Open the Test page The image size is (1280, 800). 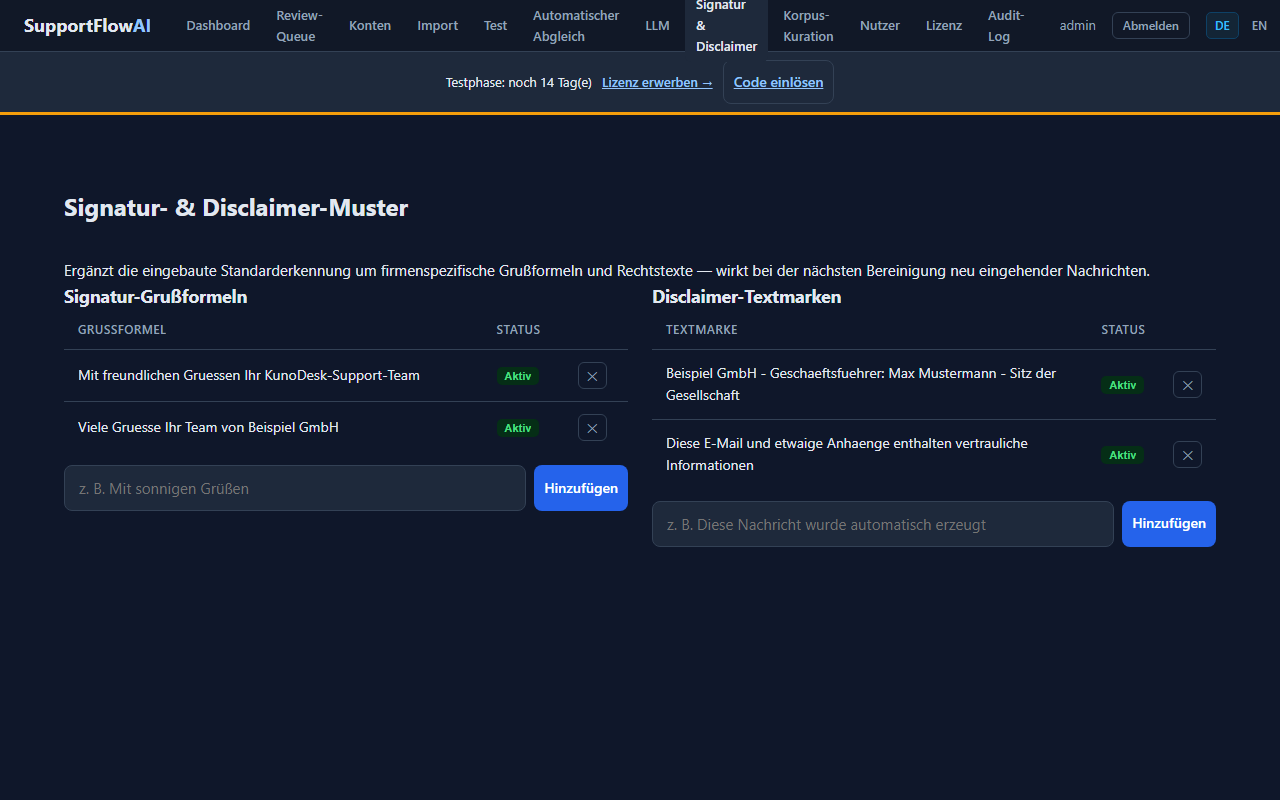tap(496, 26)
